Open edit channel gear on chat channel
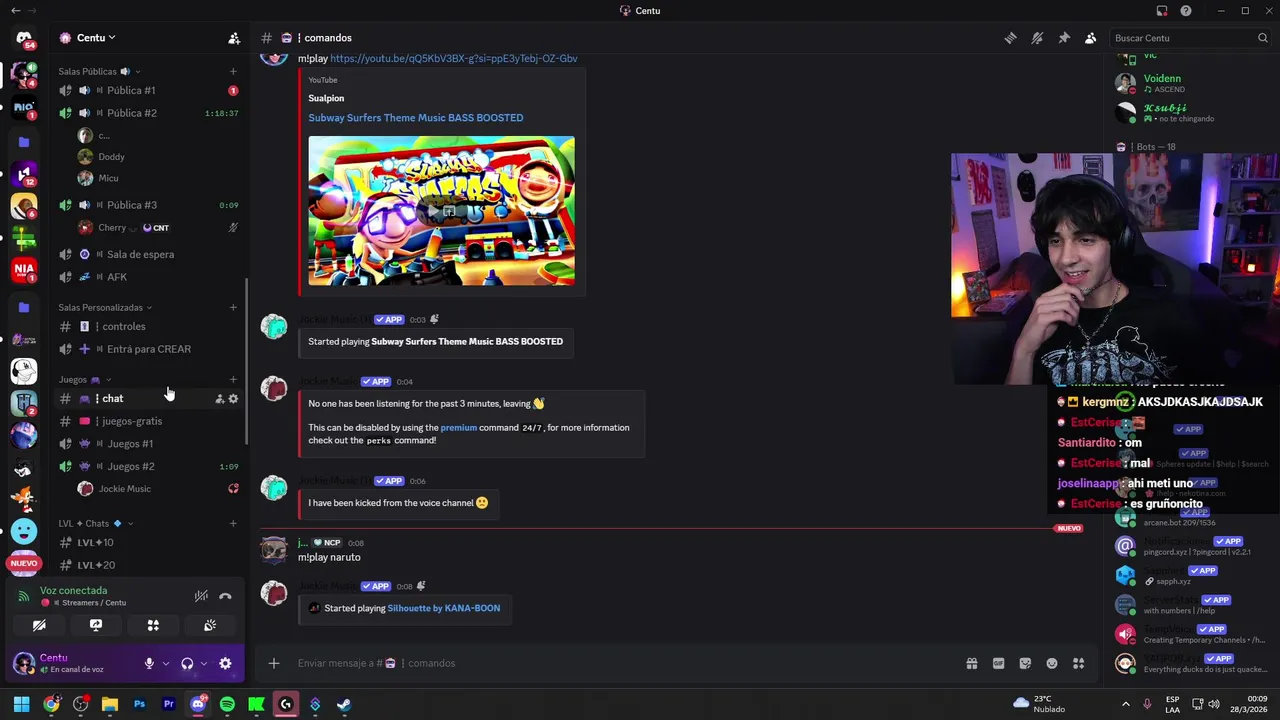Image resolution: width=1280 pixels, height=720 pixels. (x=233, y=399)
